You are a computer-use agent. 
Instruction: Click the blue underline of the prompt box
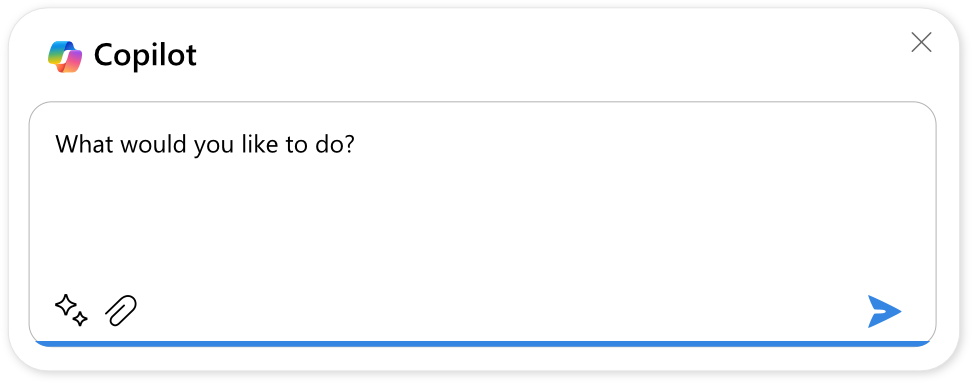(482, 343)
